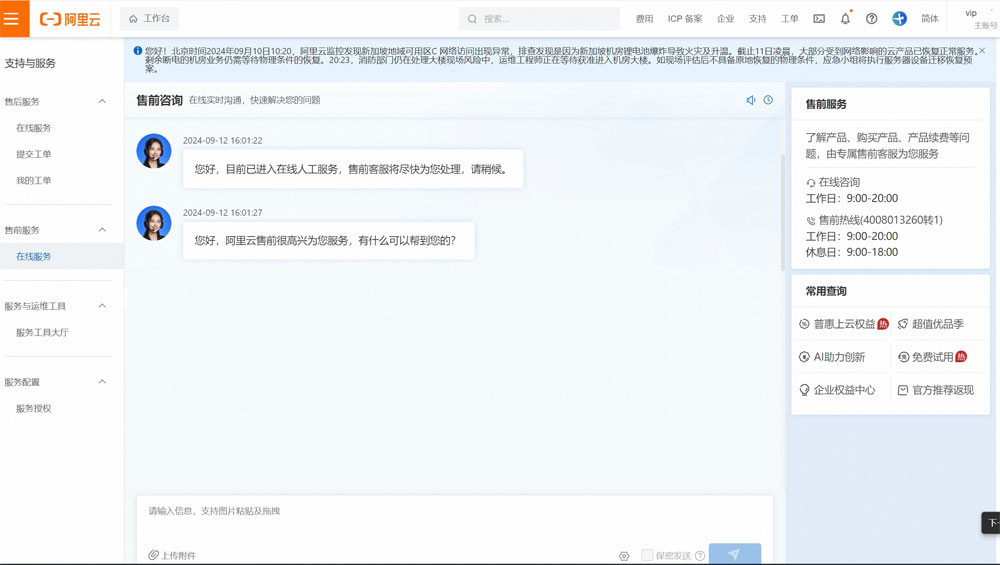The image size is (1000, 565).
Task: Click the 常用查询 panel heading
Action: [826, 291]
